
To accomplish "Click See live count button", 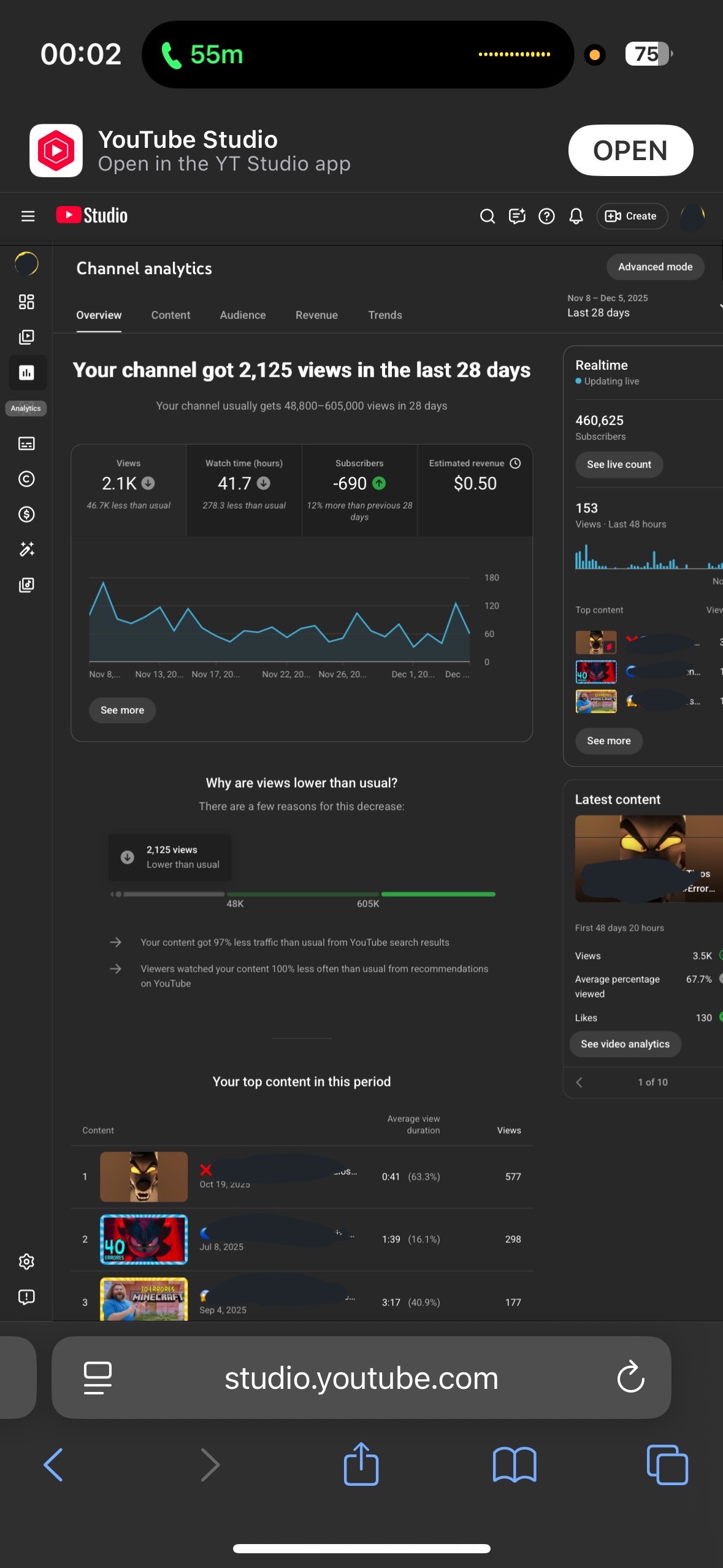I will coord(619,464).
